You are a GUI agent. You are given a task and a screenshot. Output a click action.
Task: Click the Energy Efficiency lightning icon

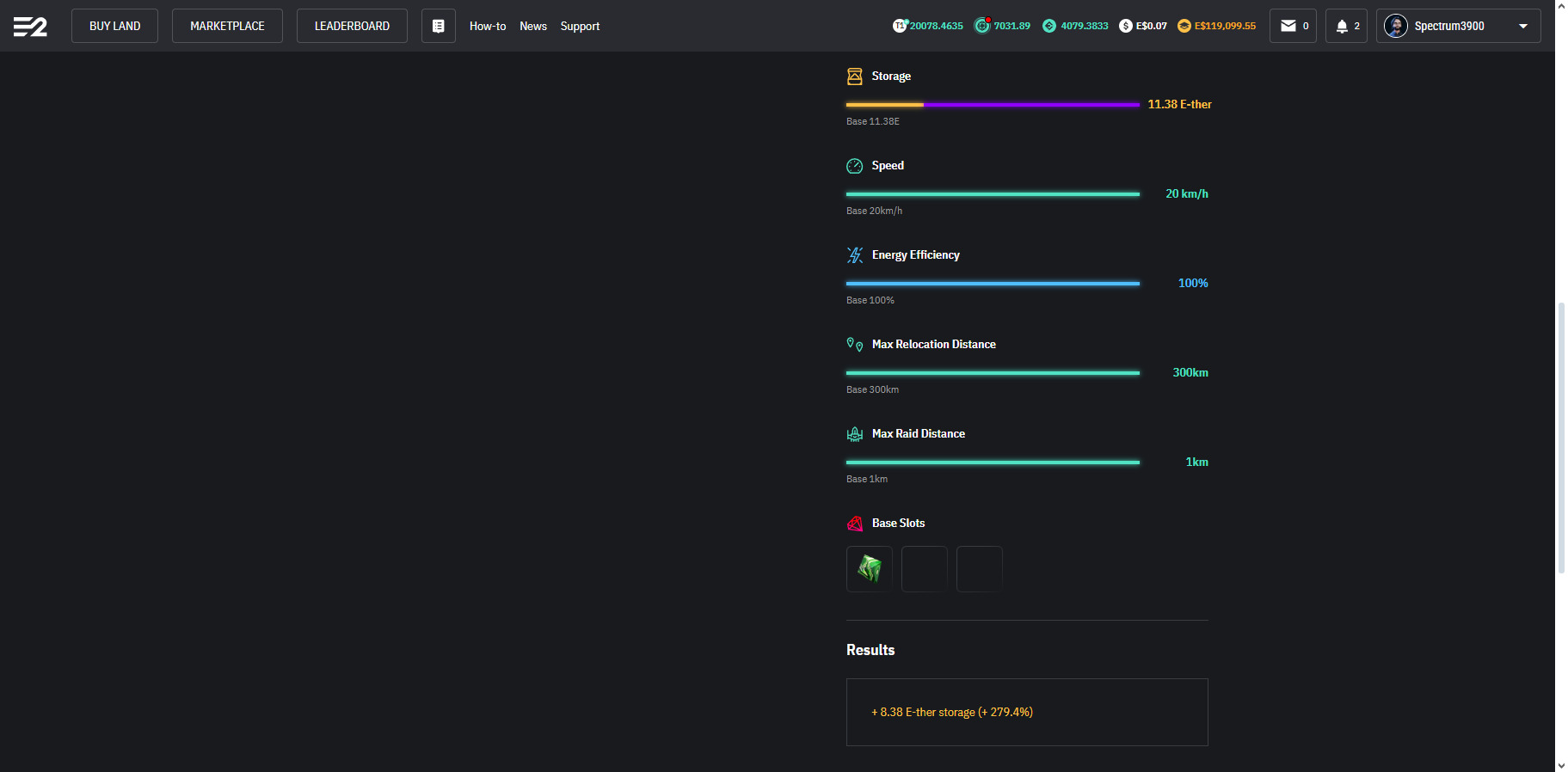(x=854, y=255)
